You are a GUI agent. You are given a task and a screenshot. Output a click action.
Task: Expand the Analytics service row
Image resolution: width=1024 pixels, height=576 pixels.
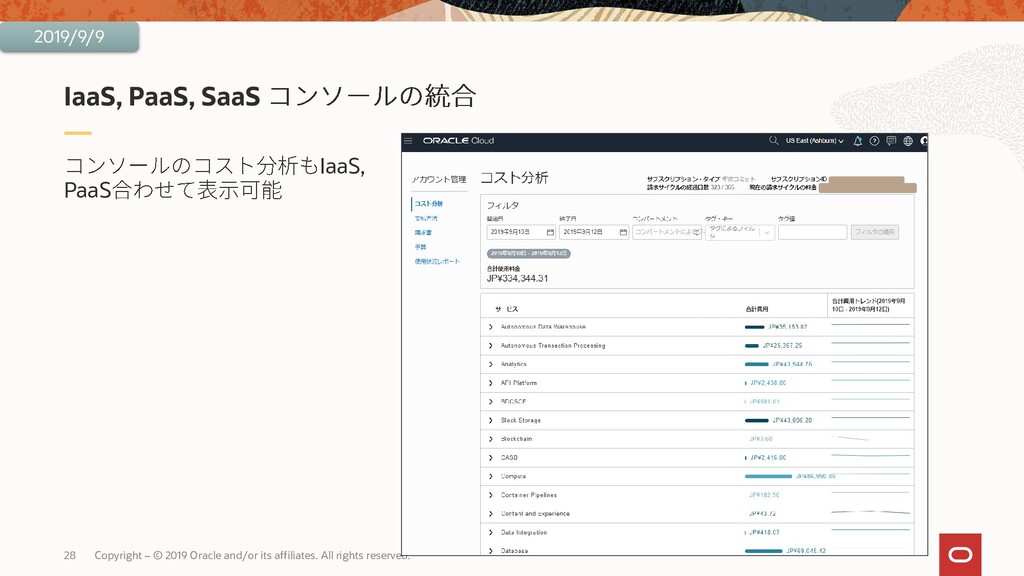pos(490,364)
